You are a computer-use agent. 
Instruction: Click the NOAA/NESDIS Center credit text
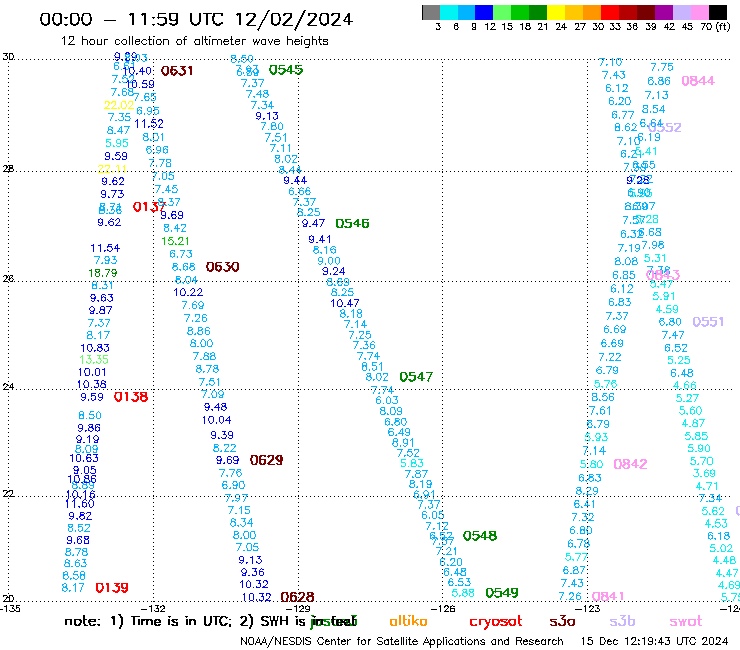point(402,642)
